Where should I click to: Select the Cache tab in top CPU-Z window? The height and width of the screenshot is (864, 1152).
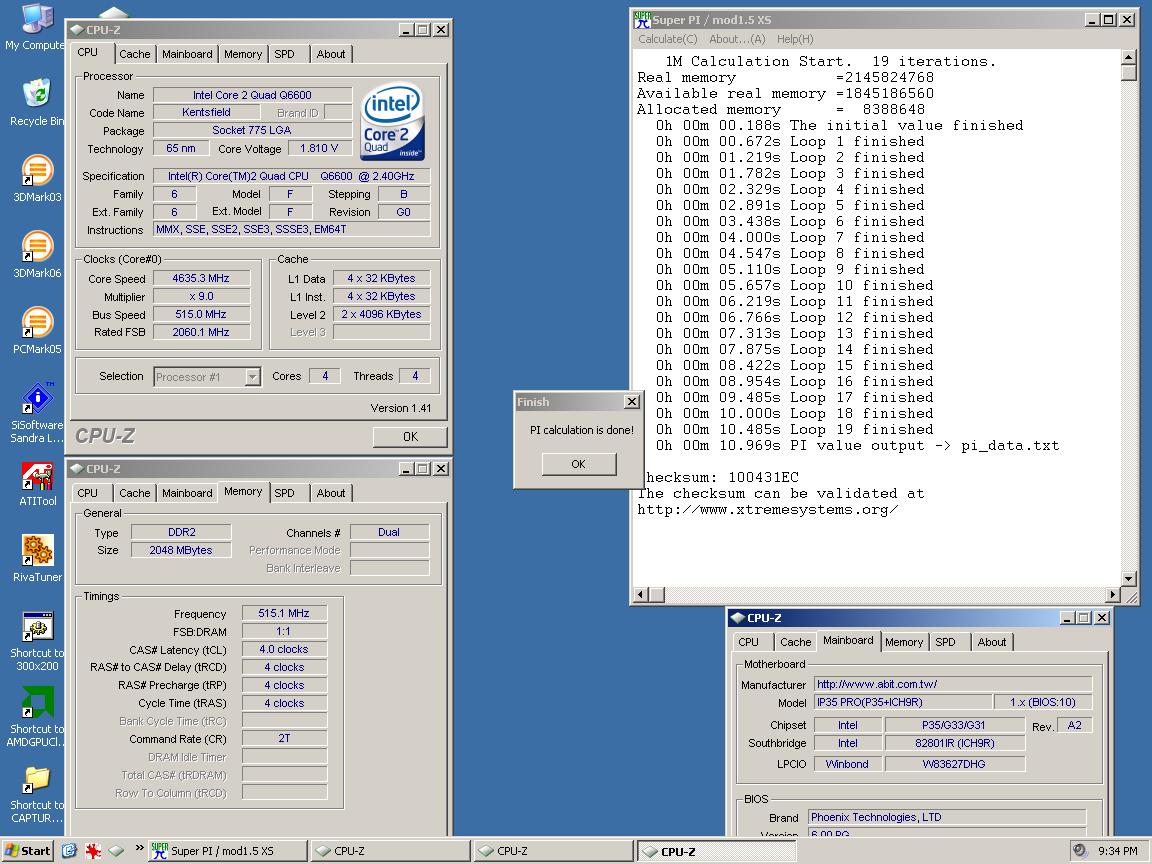click(134, 54)
